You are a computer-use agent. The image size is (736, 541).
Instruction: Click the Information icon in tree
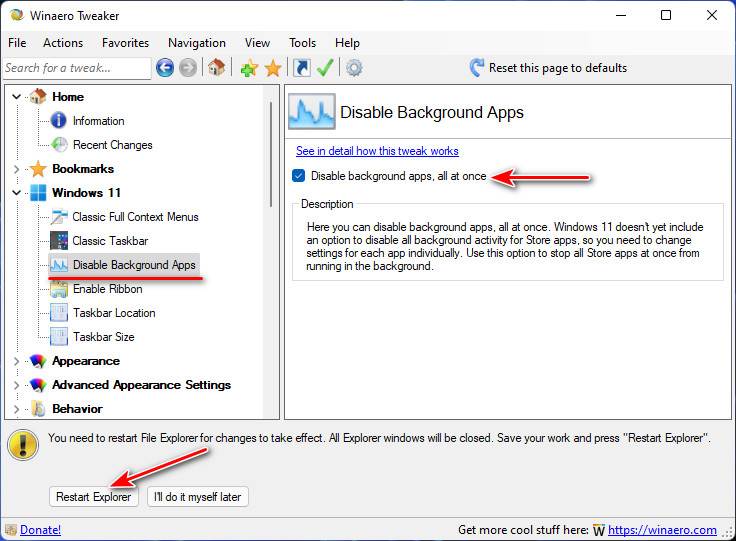point(58,121)
